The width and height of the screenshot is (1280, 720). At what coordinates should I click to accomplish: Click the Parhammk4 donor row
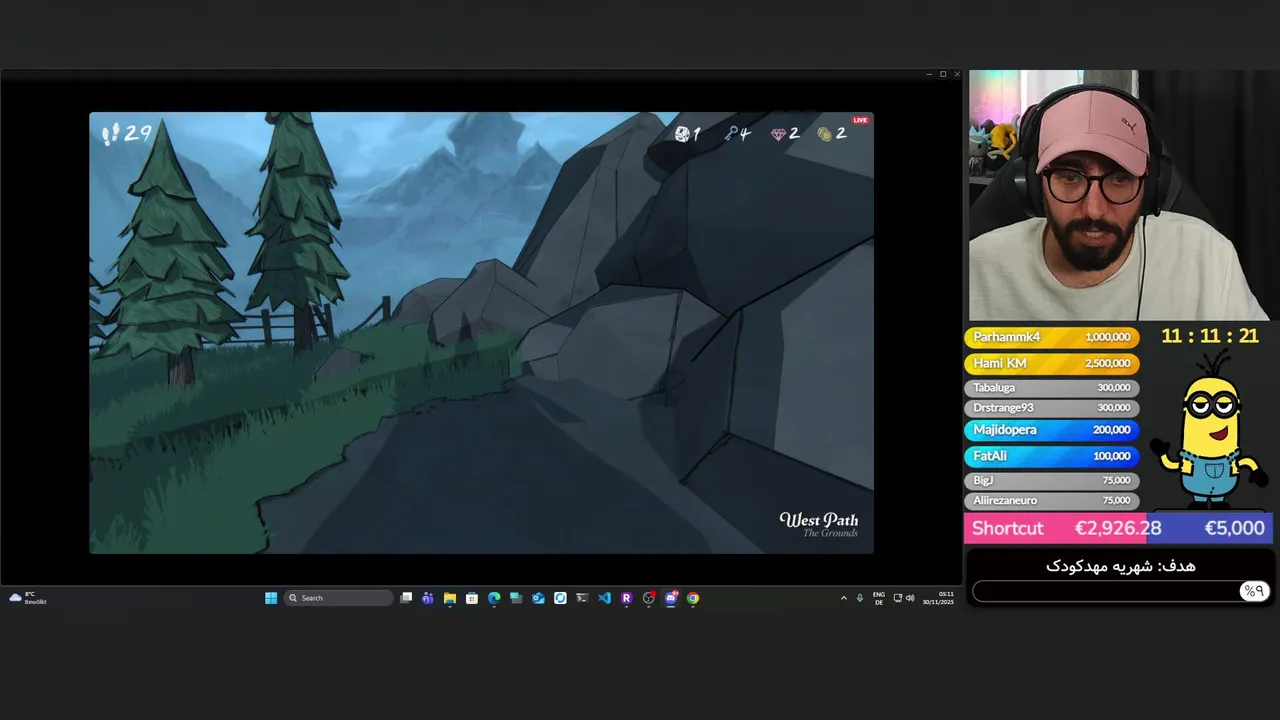coord(1050,337)
